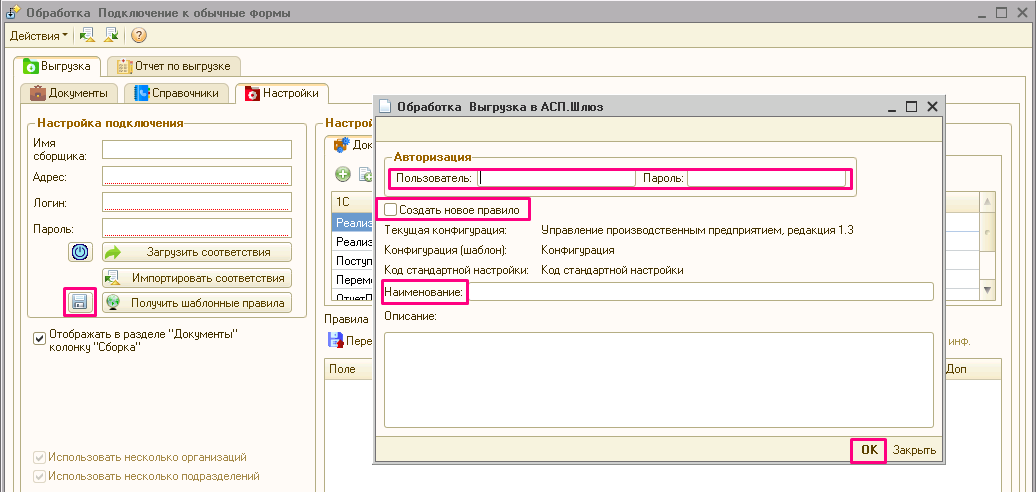Image resolution: width=1036 pixels, height=492 pixels.
Task: Click the Код стандартной настройки value text
Action: pos(612,270)
